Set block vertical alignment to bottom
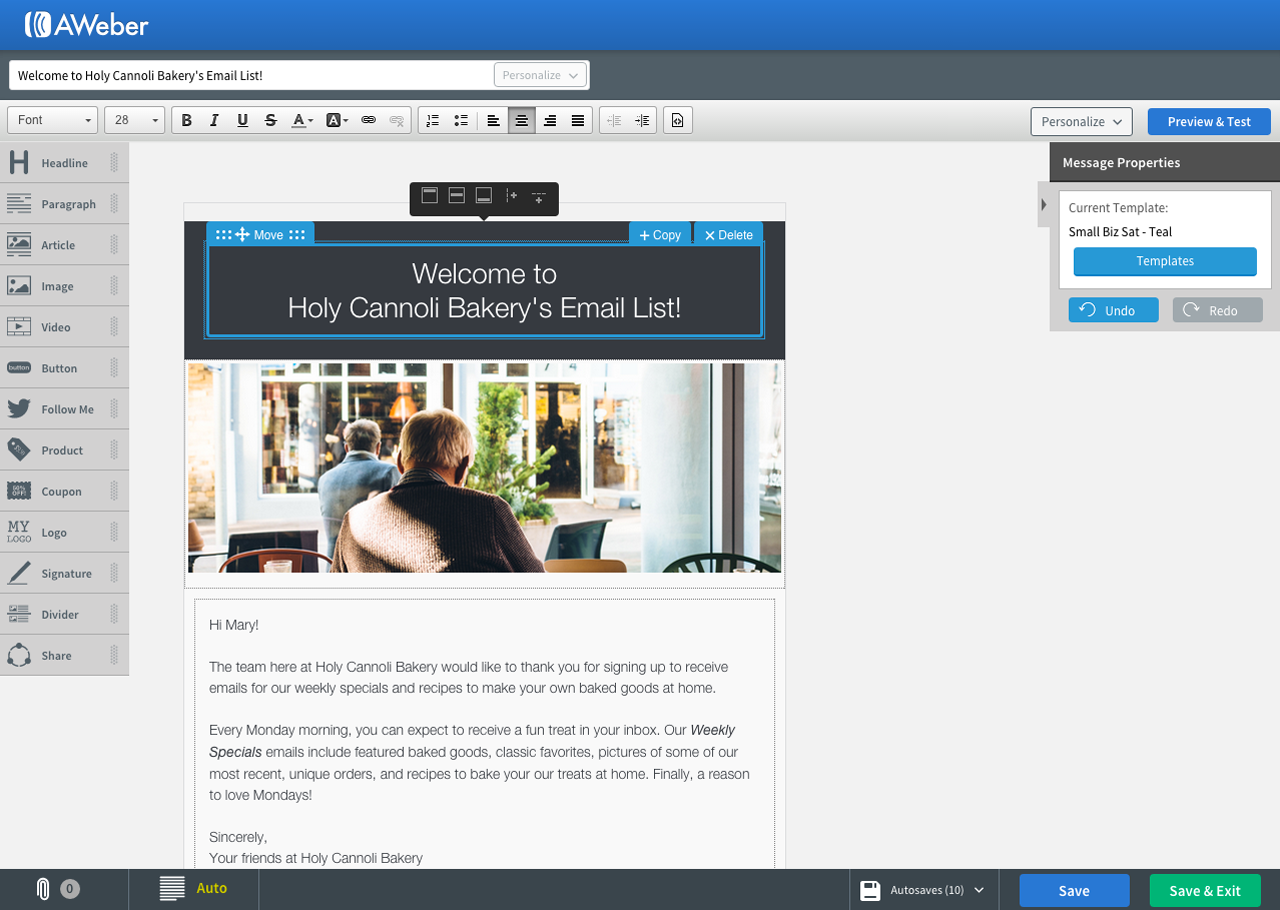 [x=484, y=196]
